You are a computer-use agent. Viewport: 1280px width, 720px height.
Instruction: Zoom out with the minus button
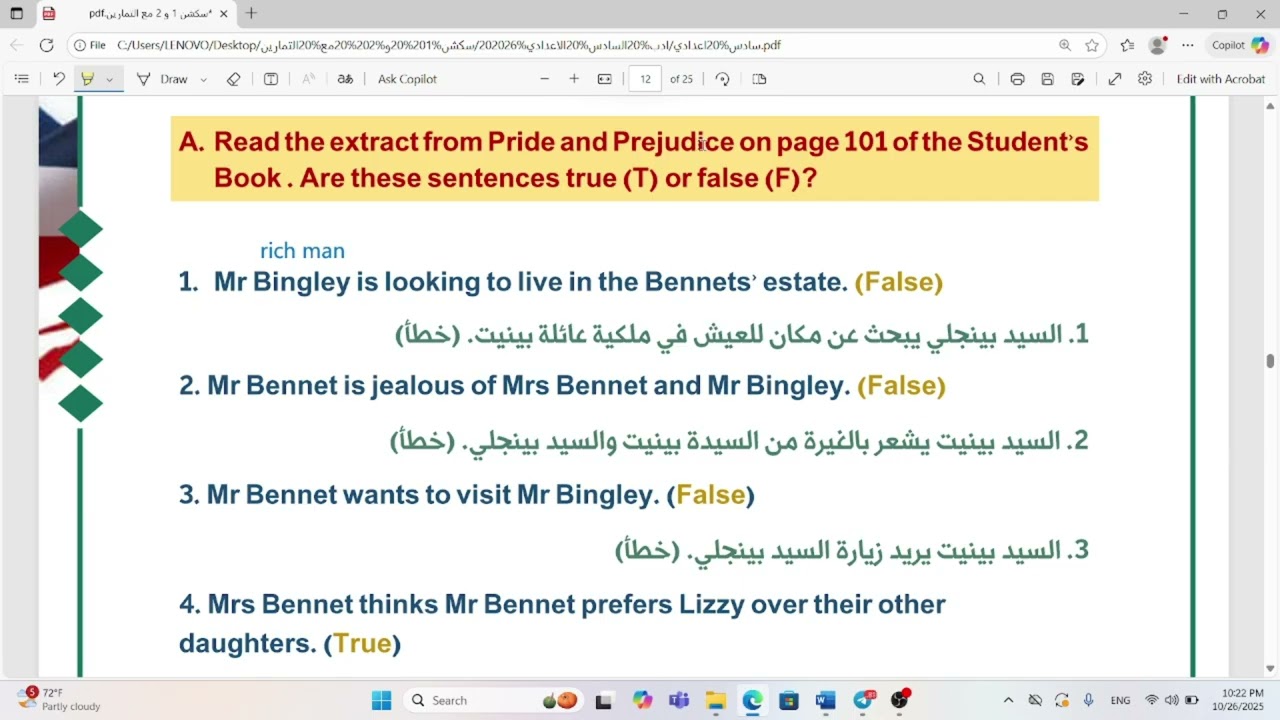coord(545,79)
